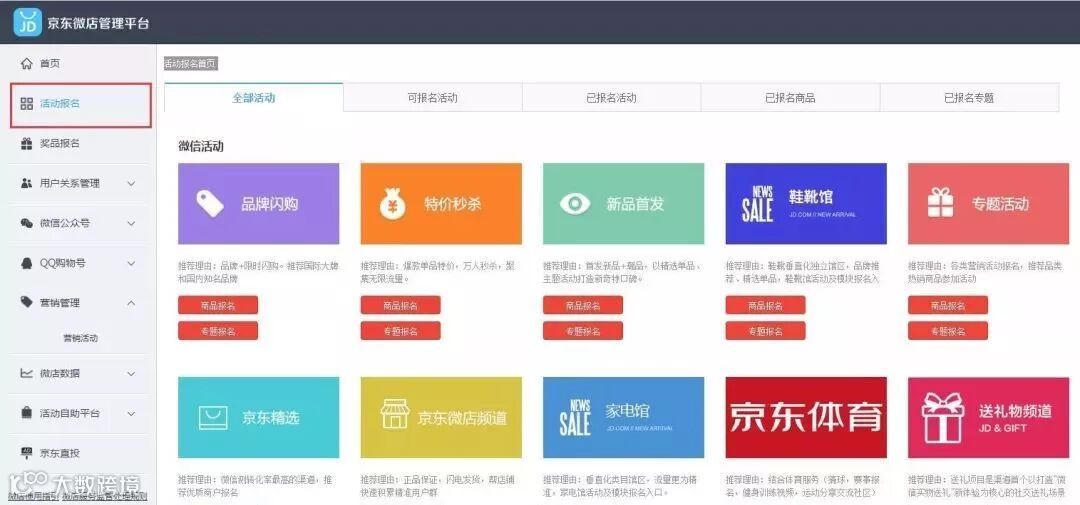Open 营销活动 submenu item

81,338
